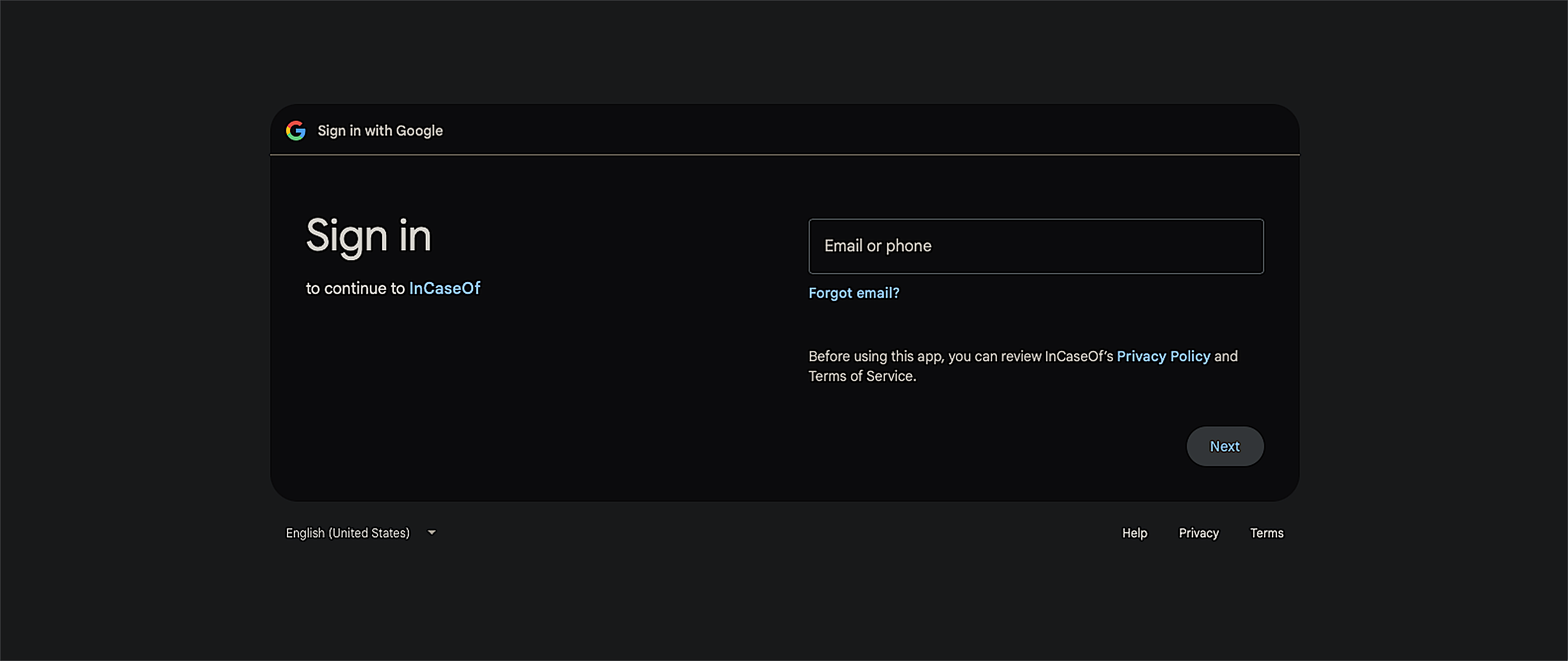Click the sign-in card header bar
This screenshot has width=1568, height=661.
[784, 130]
